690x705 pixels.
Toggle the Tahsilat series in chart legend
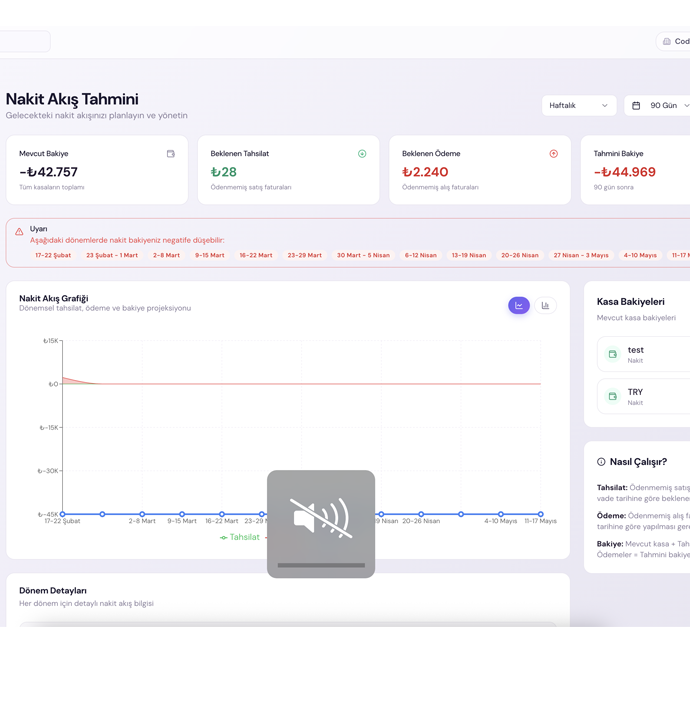pyautogui.click(x=240, y=537)
